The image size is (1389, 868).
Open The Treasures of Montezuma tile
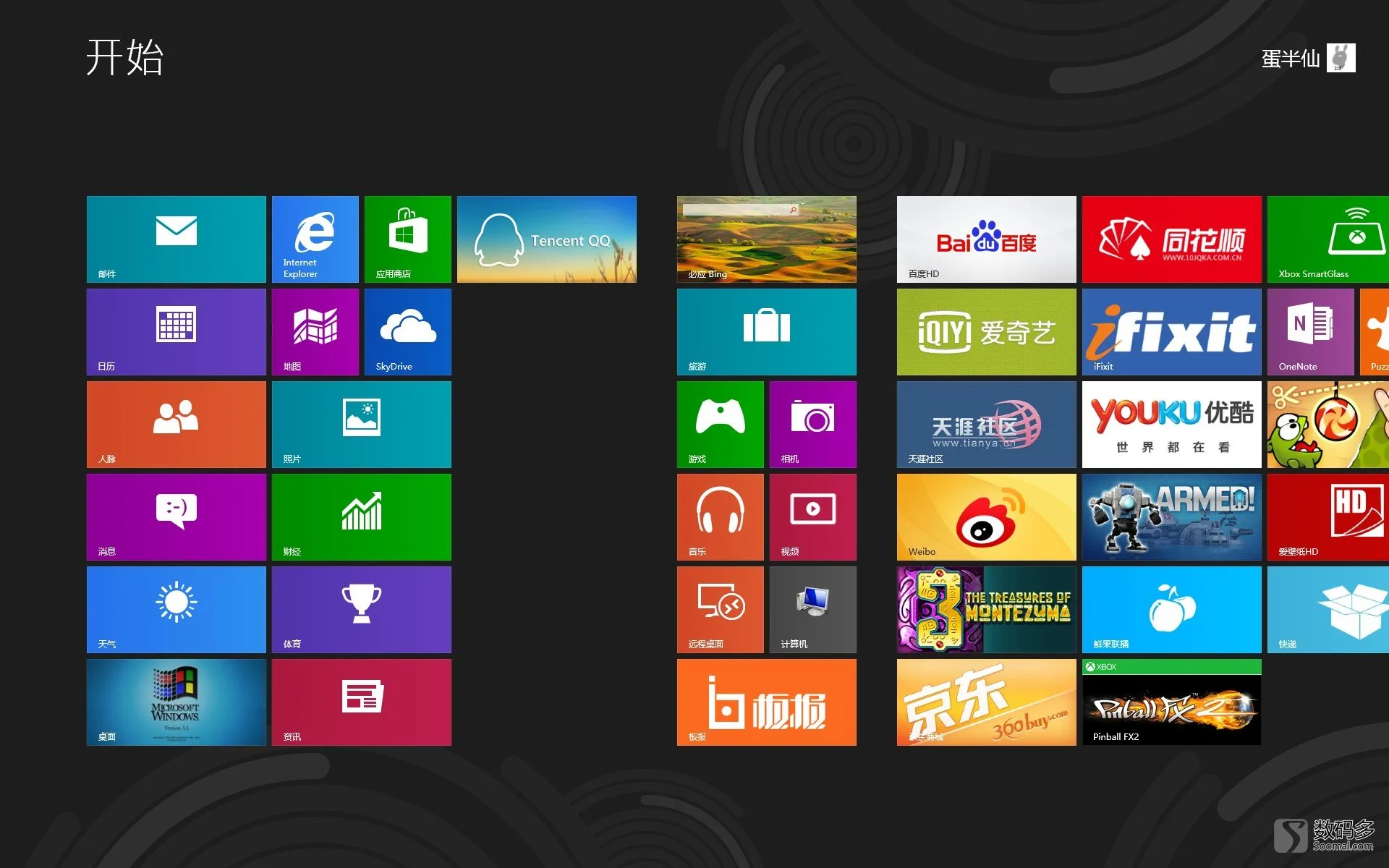pyautogui.click(x=987, y=610)
